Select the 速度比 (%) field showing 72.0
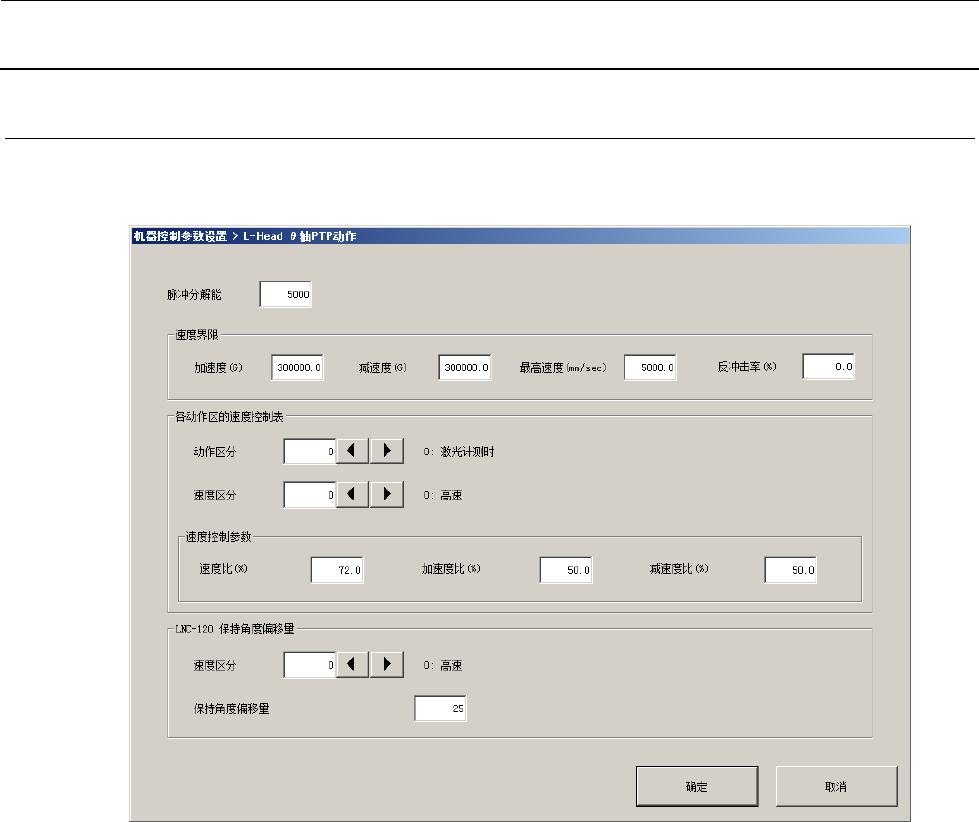Image resolution: width=979 pixels, height=822 pixels. point(337,570)
